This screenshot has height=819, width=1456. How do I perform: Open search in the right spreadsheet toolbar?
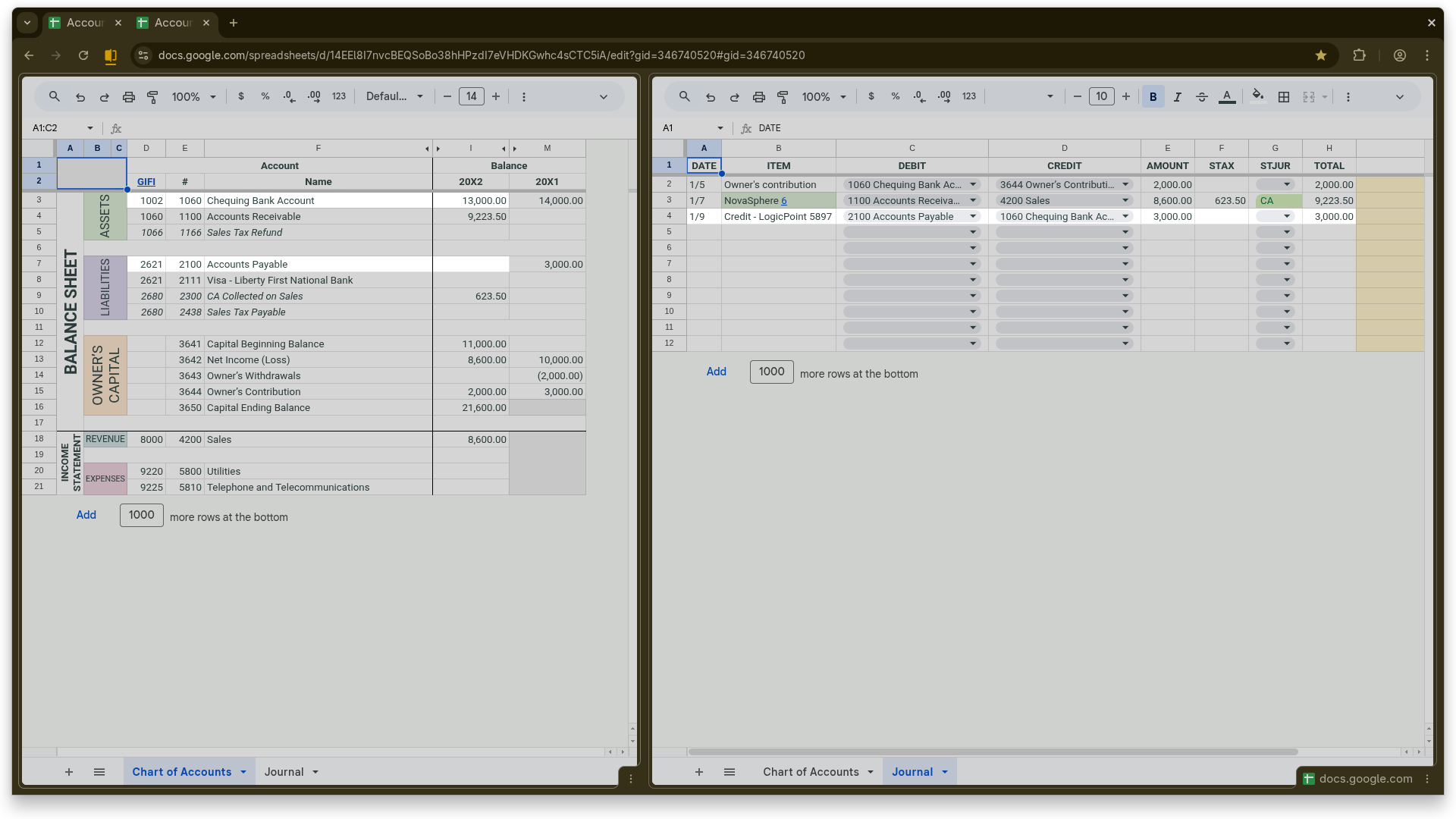pyautogui.click(x=684, y=96)
